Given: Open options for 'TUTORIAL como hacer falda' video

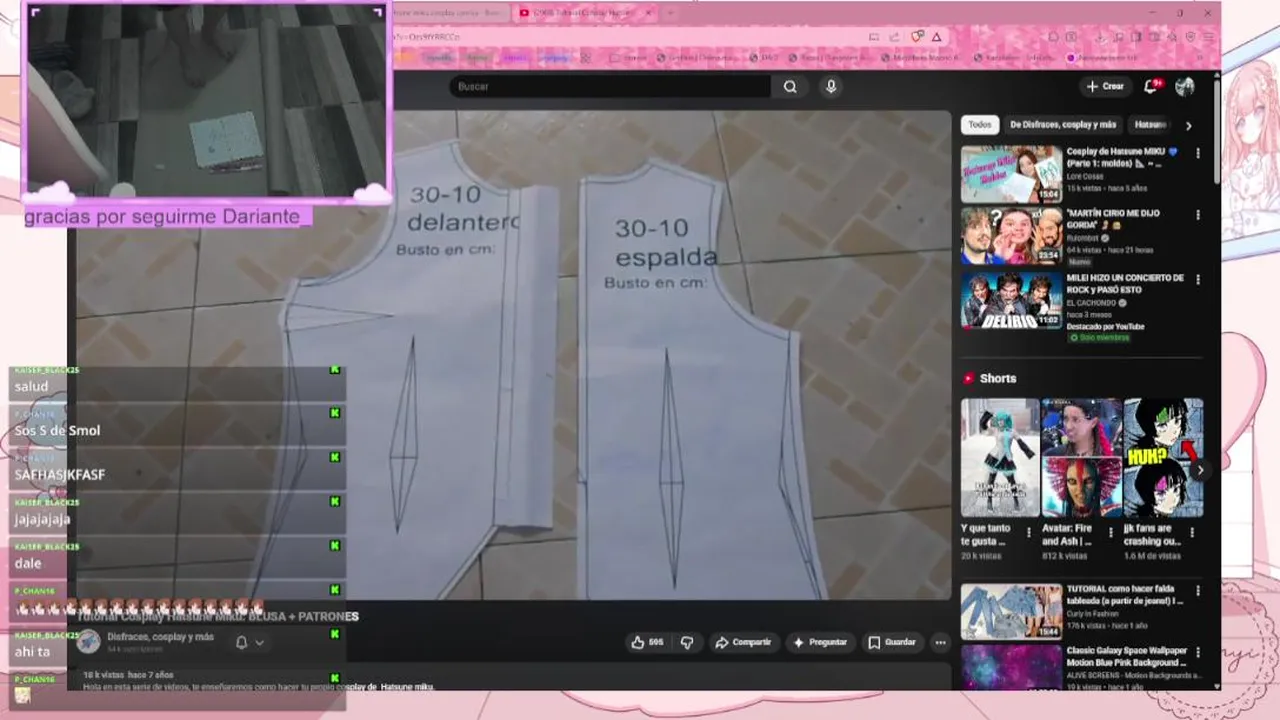Looking at the screenshot, I should pyautogui.click(x=1198, y=590).
